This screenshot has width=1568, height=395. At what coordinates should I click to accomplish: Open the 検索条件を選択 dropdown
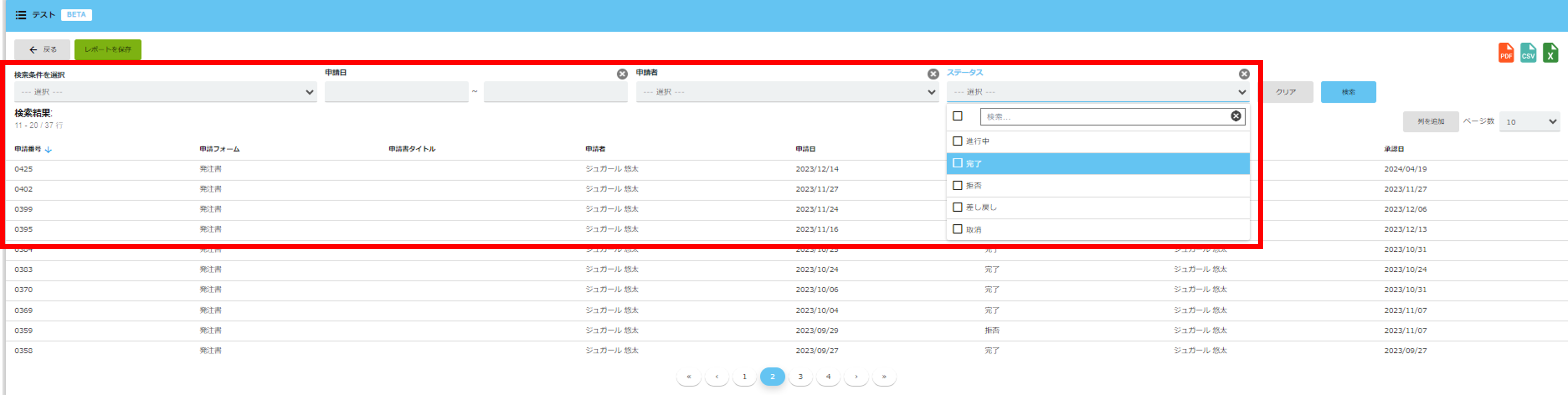165,92
